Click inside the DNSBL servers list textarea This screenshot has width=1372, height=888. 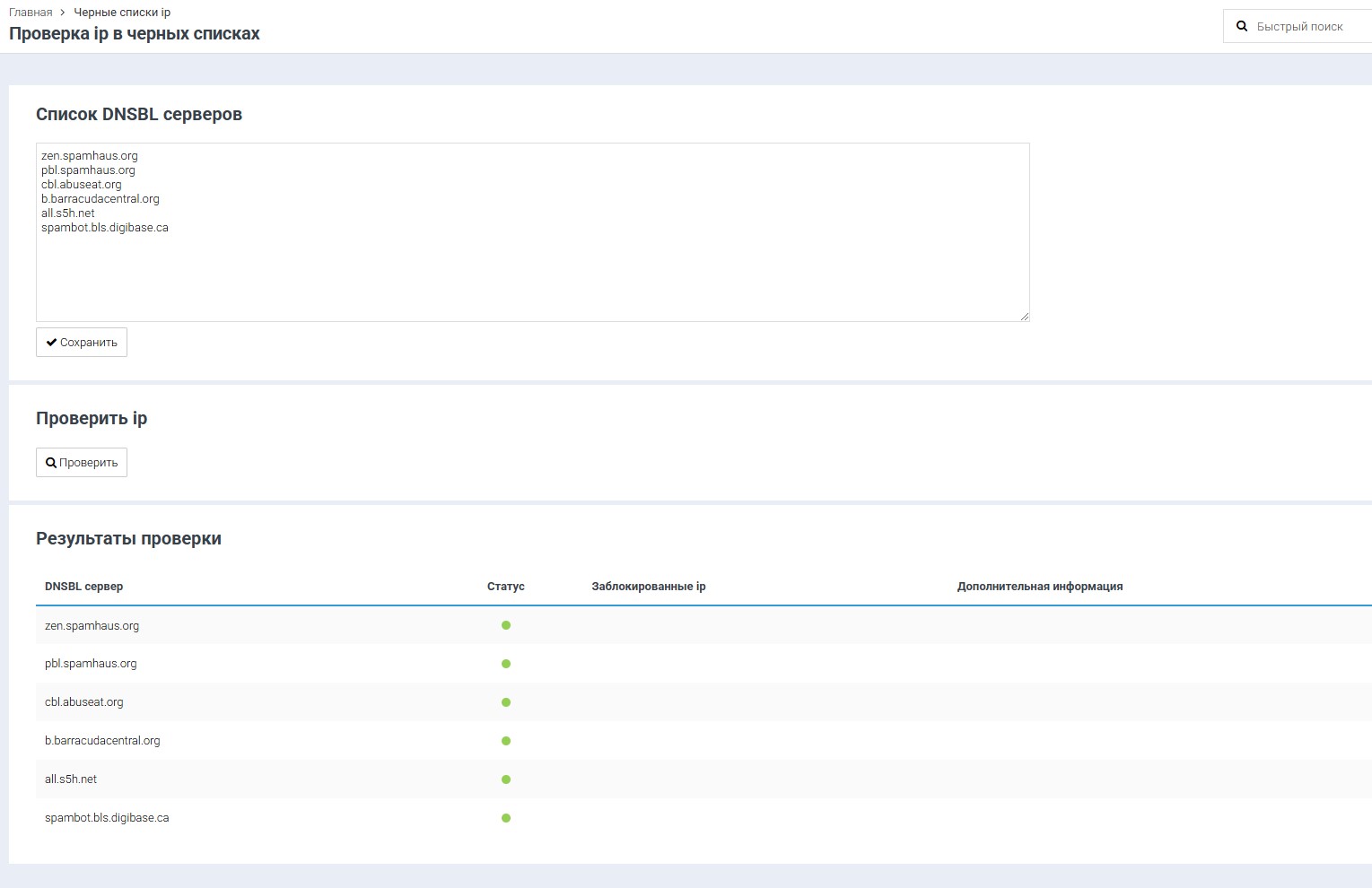coord(532,269)
